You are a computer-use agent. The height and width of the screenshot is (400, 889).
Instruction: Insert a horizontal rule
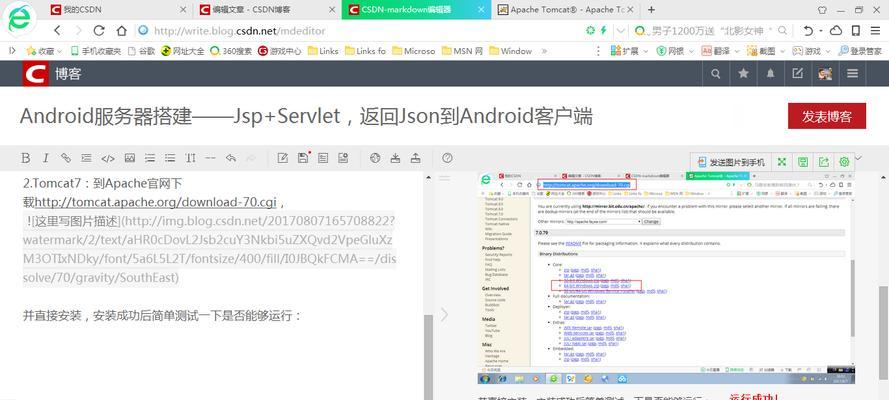click(x=210, y=158)
